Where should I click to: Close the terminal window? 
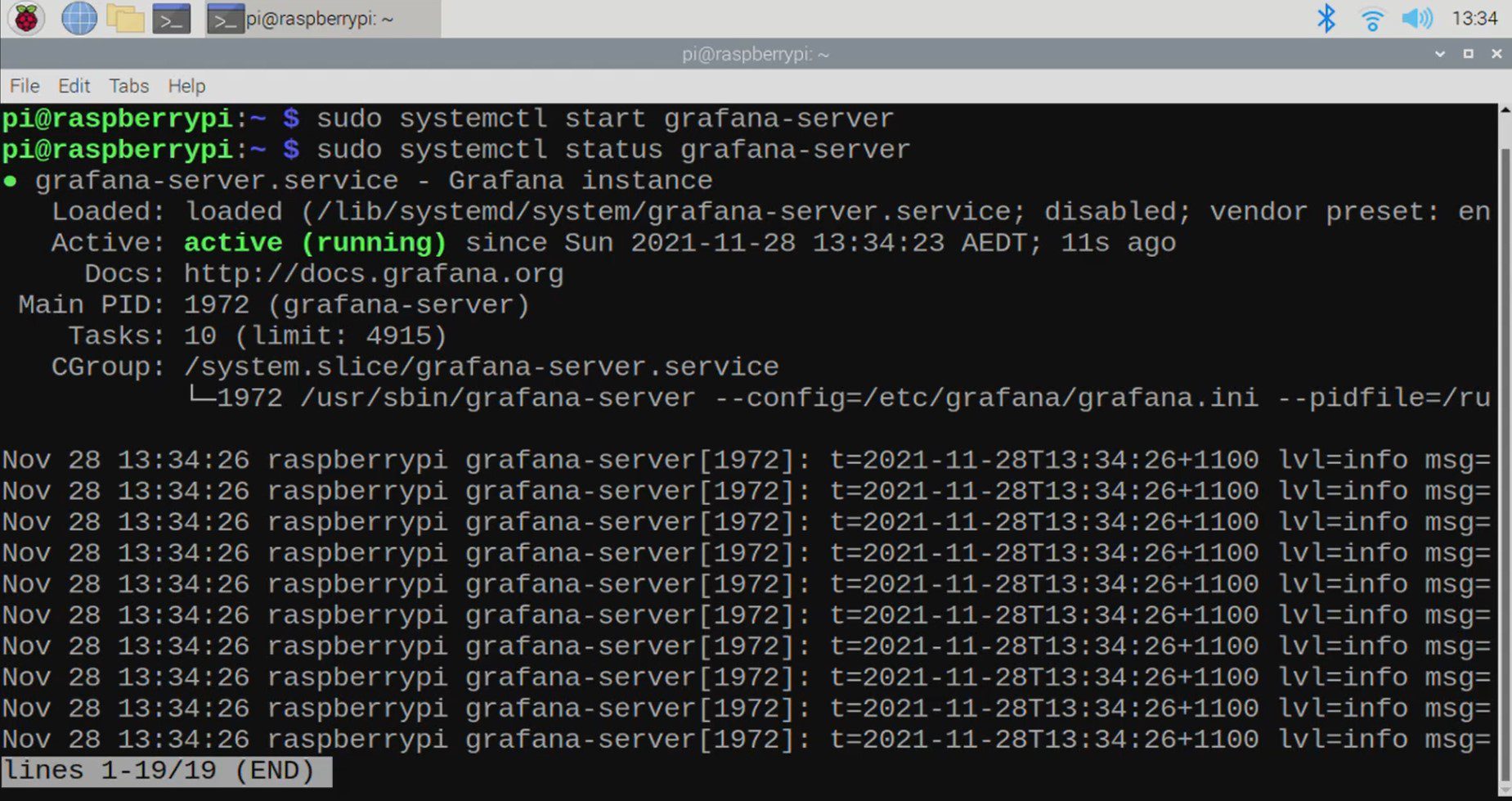coord(1496,54)
